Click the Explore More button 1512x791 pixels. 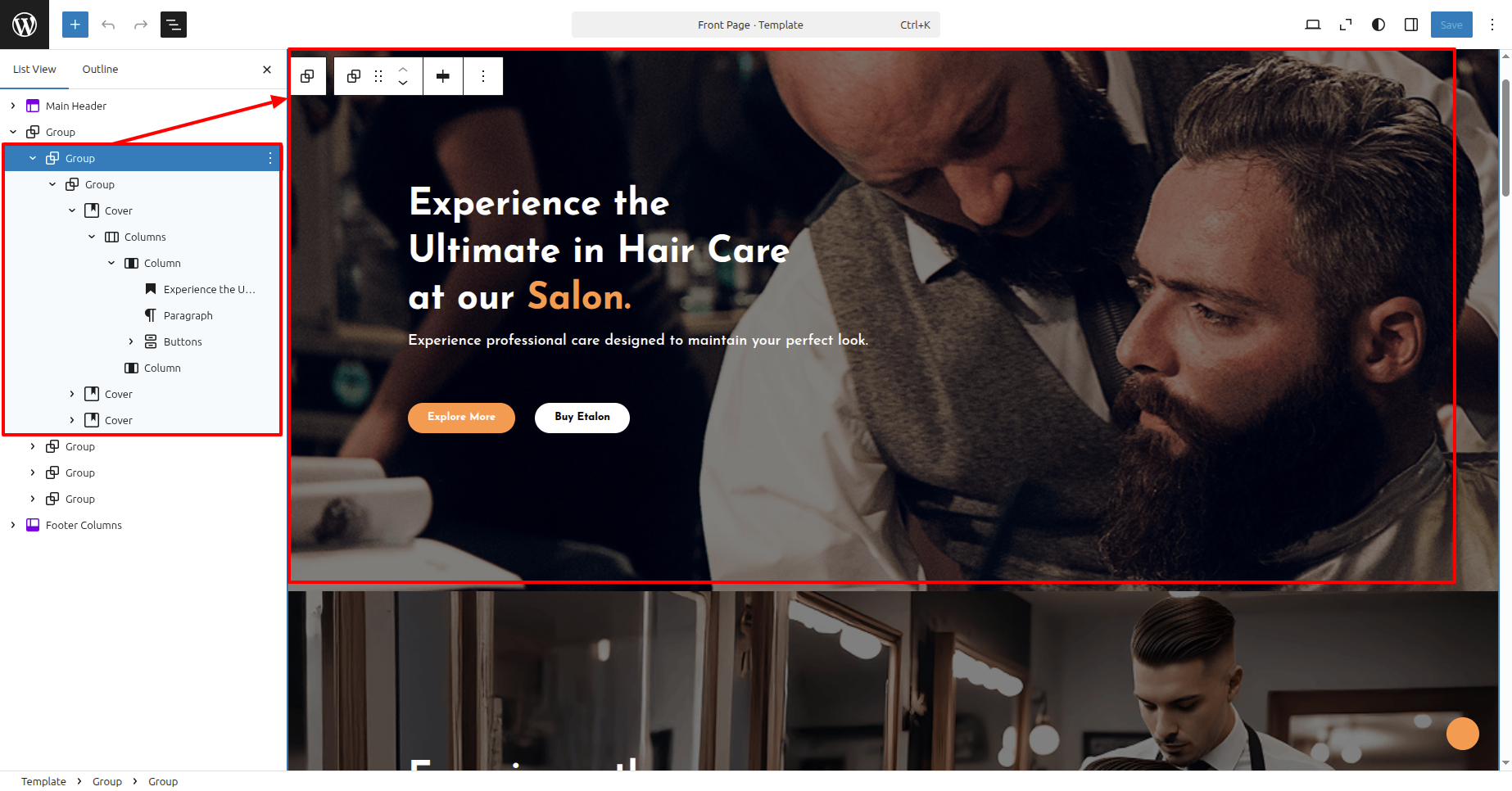pyautogui.click(x=461, y=418)
